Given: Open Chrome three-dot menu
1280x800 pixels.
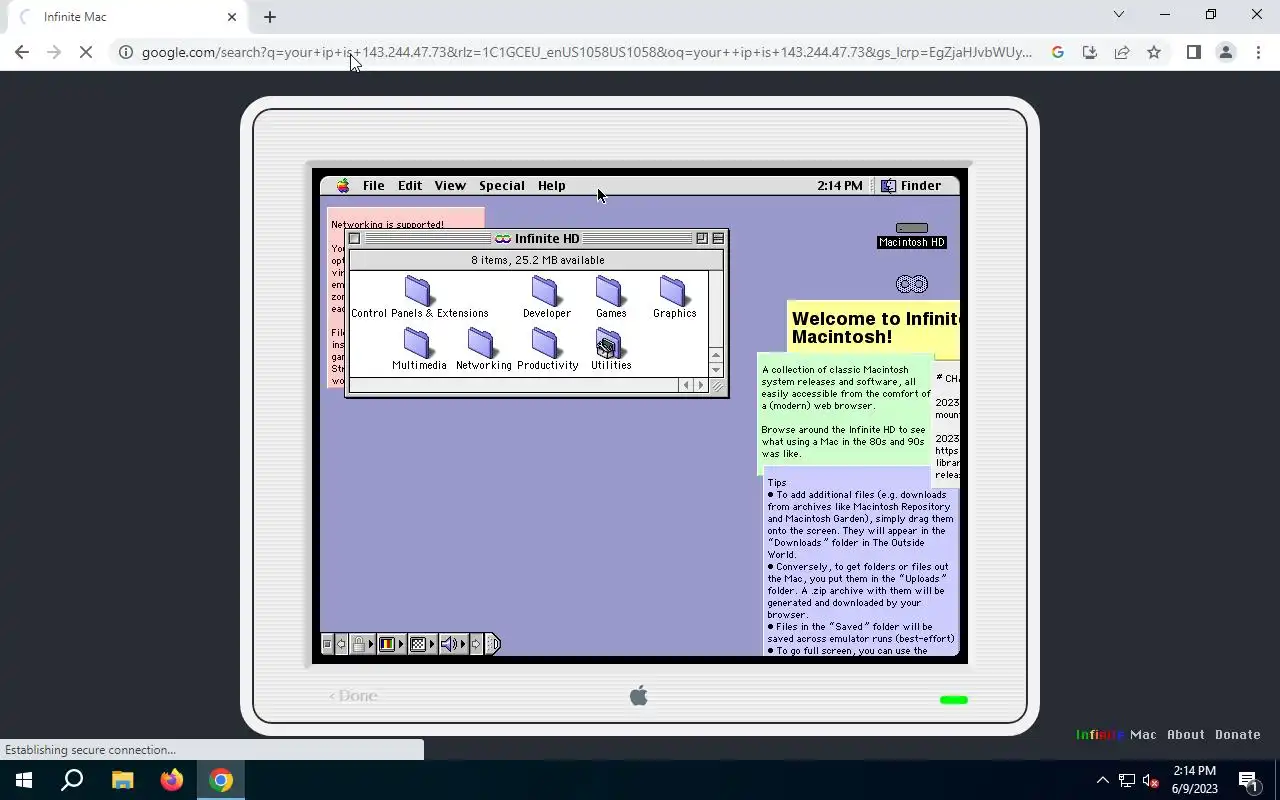Looking at the screenshot, I should [x=1258, y=52].
